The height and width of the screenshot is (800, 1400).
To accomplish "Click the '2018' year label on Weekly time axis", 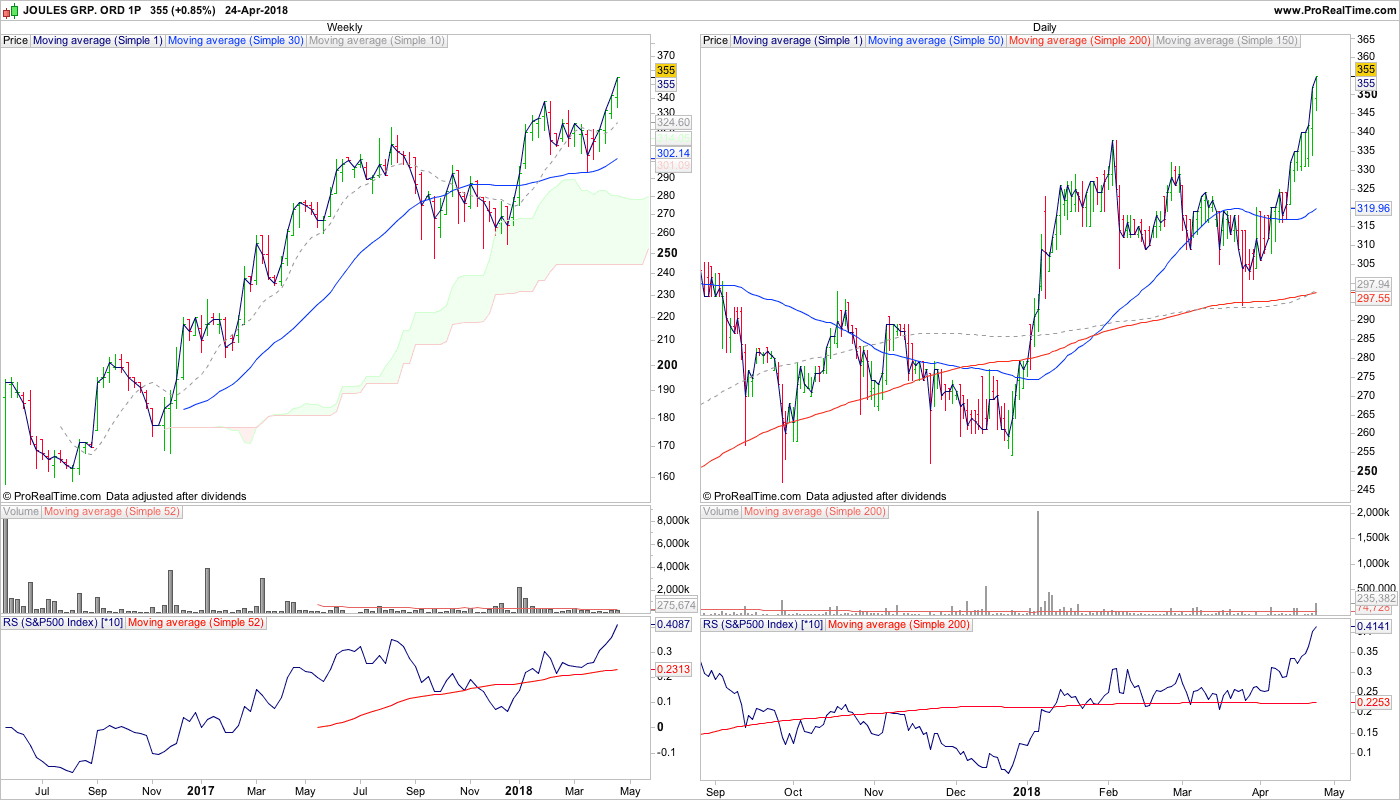I will [x=517, y=790].
